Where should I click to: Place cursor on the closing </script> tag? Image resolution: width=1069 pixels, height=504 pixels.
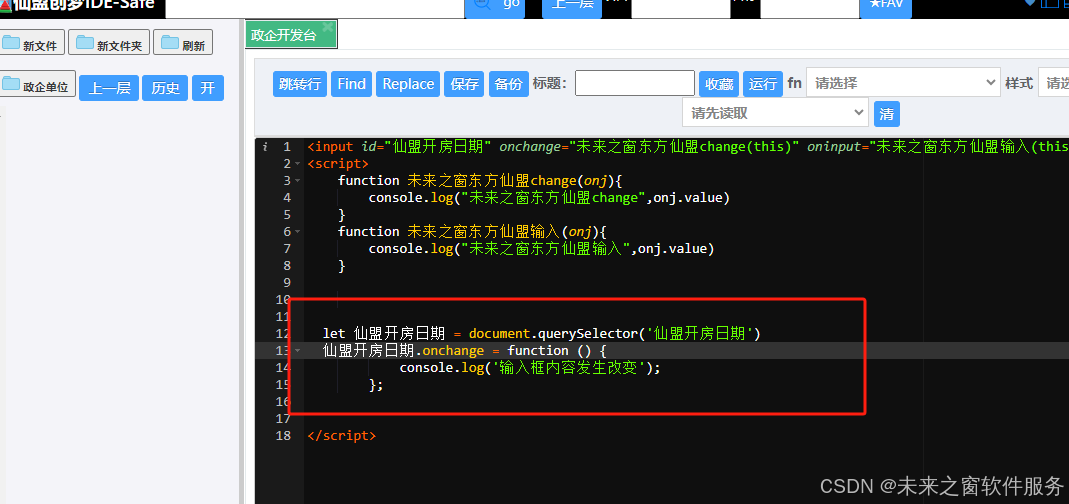342,436
